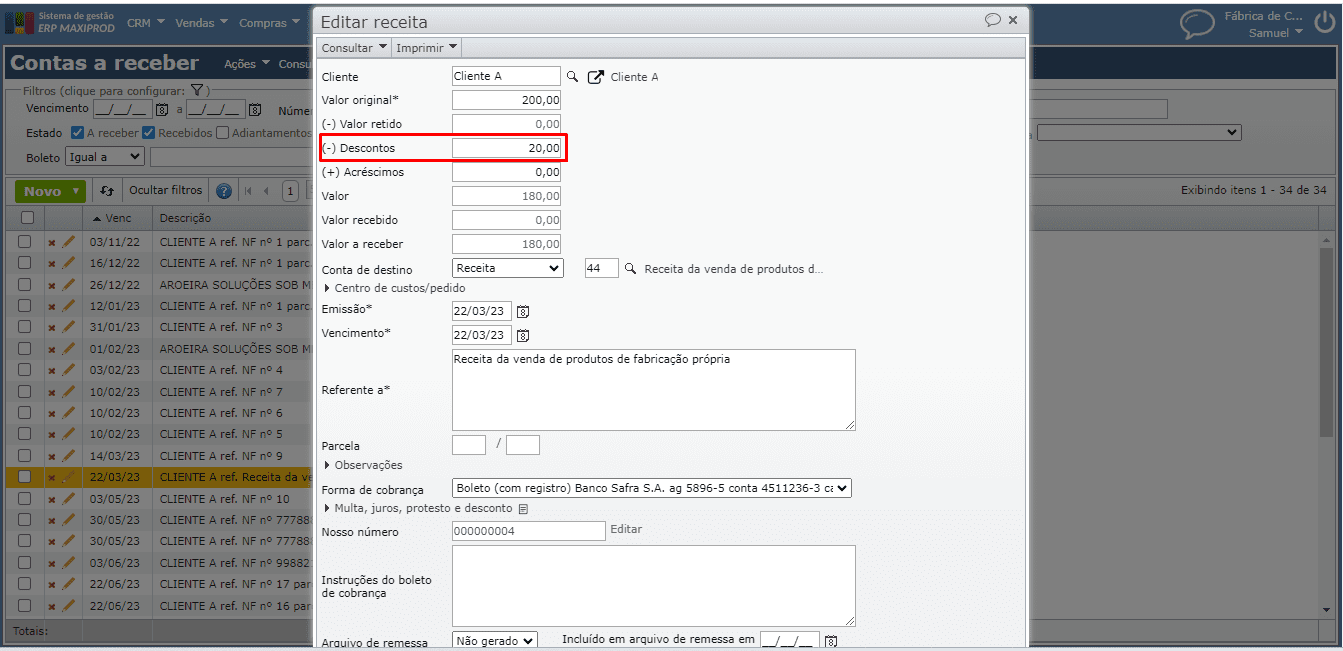Image resolution: width=1343 pixels, height=651 pixels.
Task: Open the Consultar menu in dialog
Action: pyautogui.click(x=354, y=47)
